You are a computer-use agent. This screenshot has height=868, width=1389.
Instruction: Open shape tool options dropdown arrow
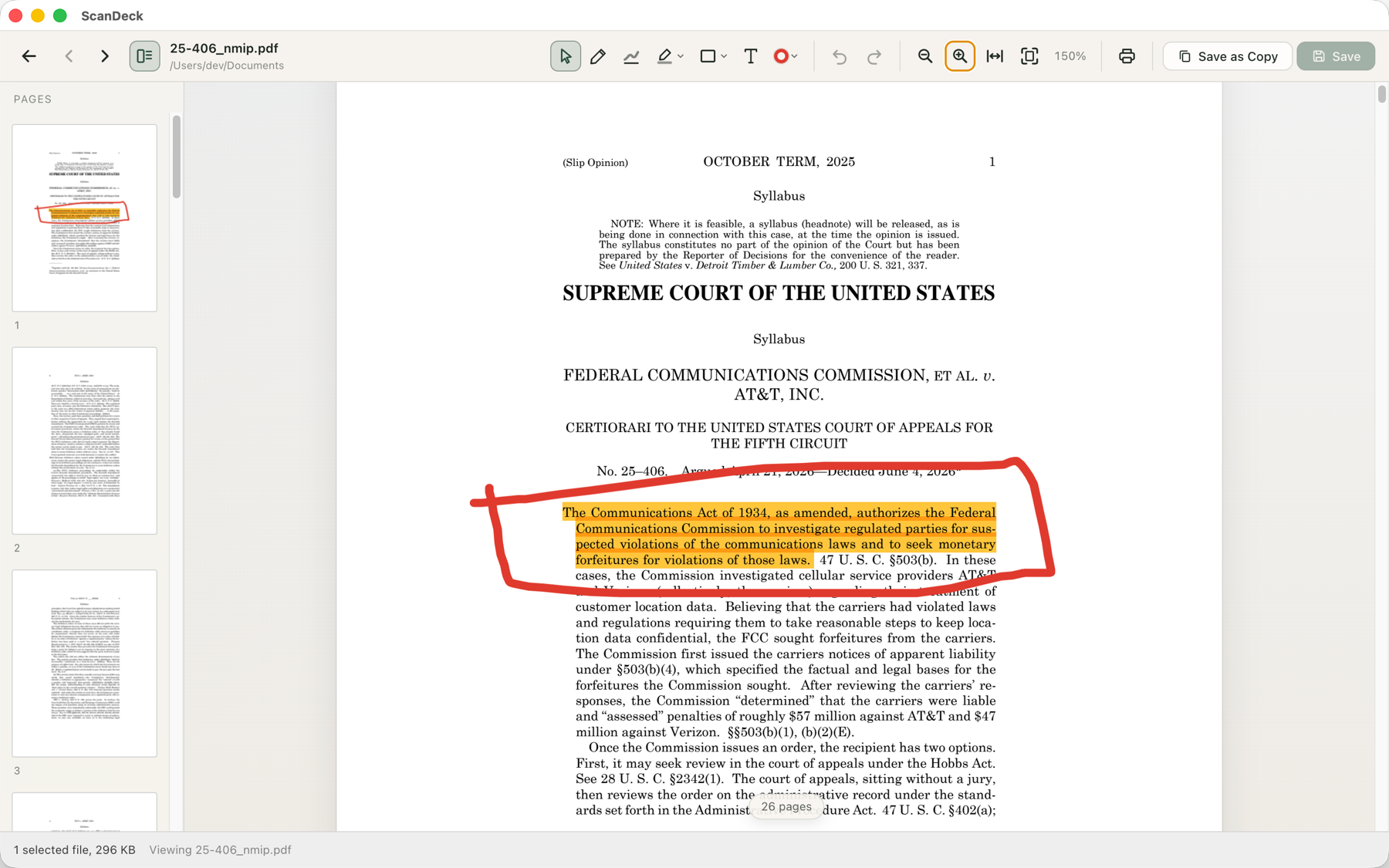coord(724,56)
